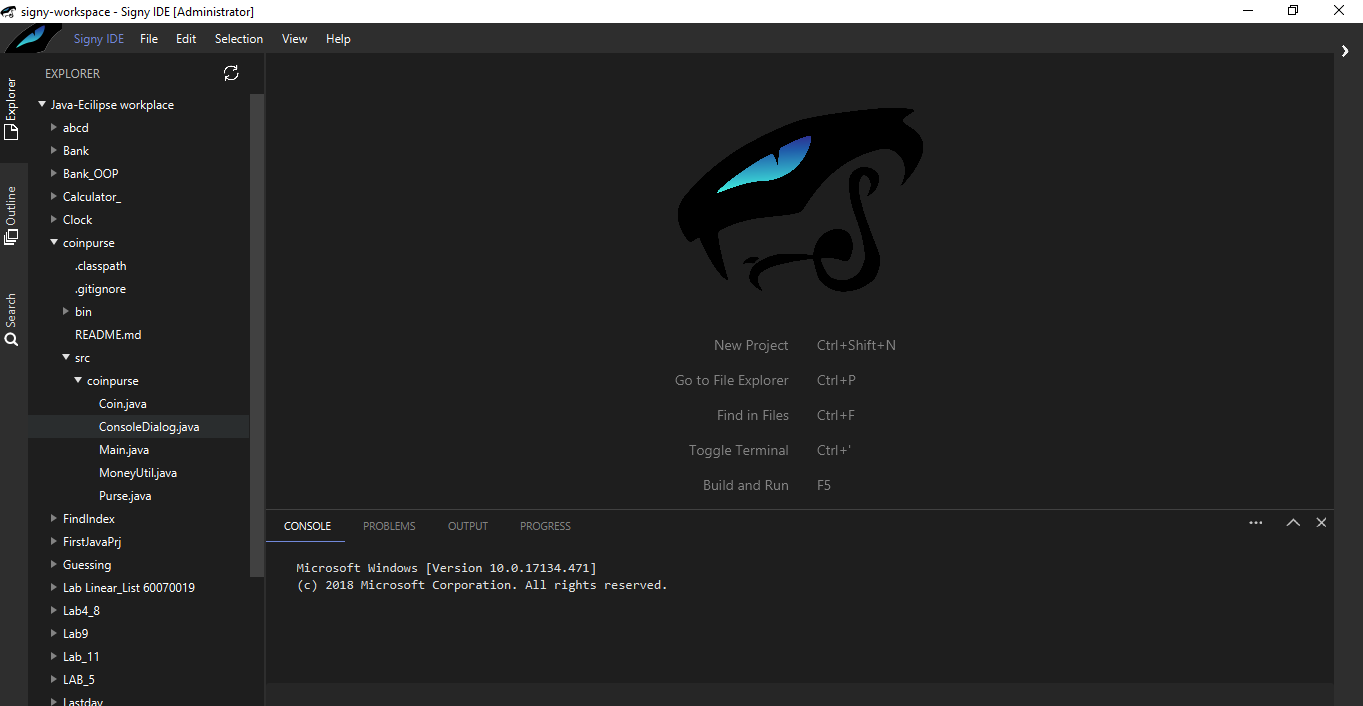This screenshot has height=706, width=1363.
Task: Maximize the bottom console panel
Action: (x=1293, y=523)
